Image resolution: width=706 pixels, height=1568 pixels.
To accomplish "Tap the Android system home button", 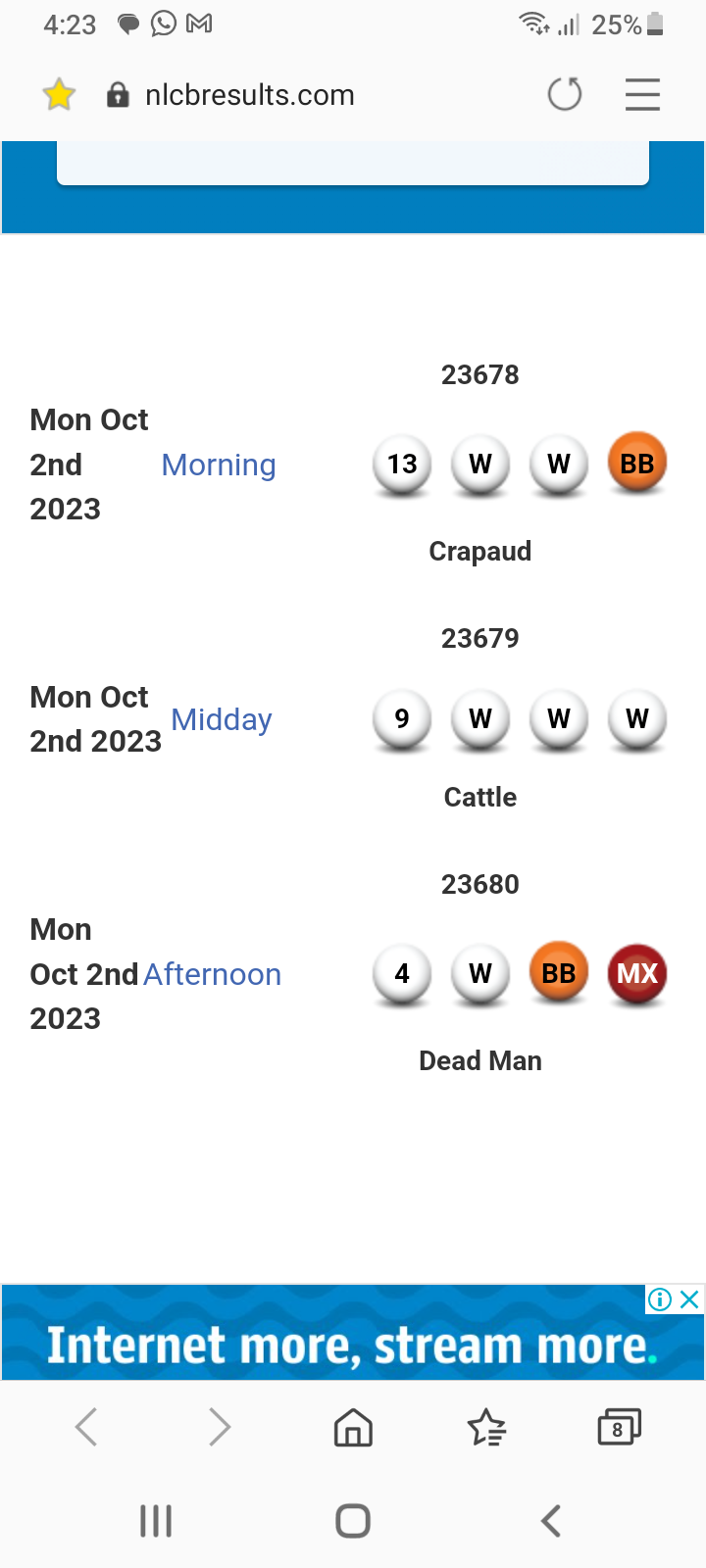I will click(353, 1521).
